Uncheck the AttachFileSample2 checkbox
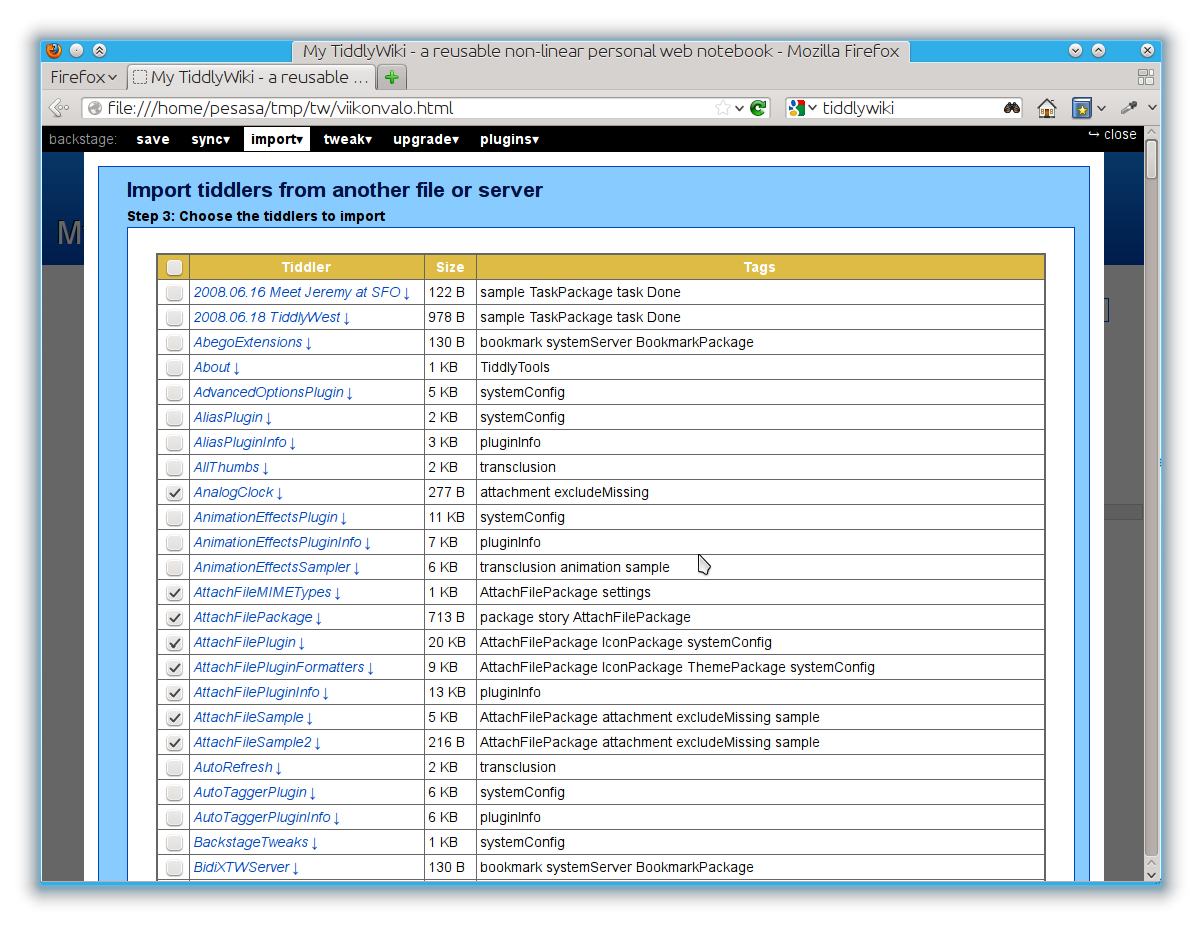1202x925 pixels. [174, 742]
